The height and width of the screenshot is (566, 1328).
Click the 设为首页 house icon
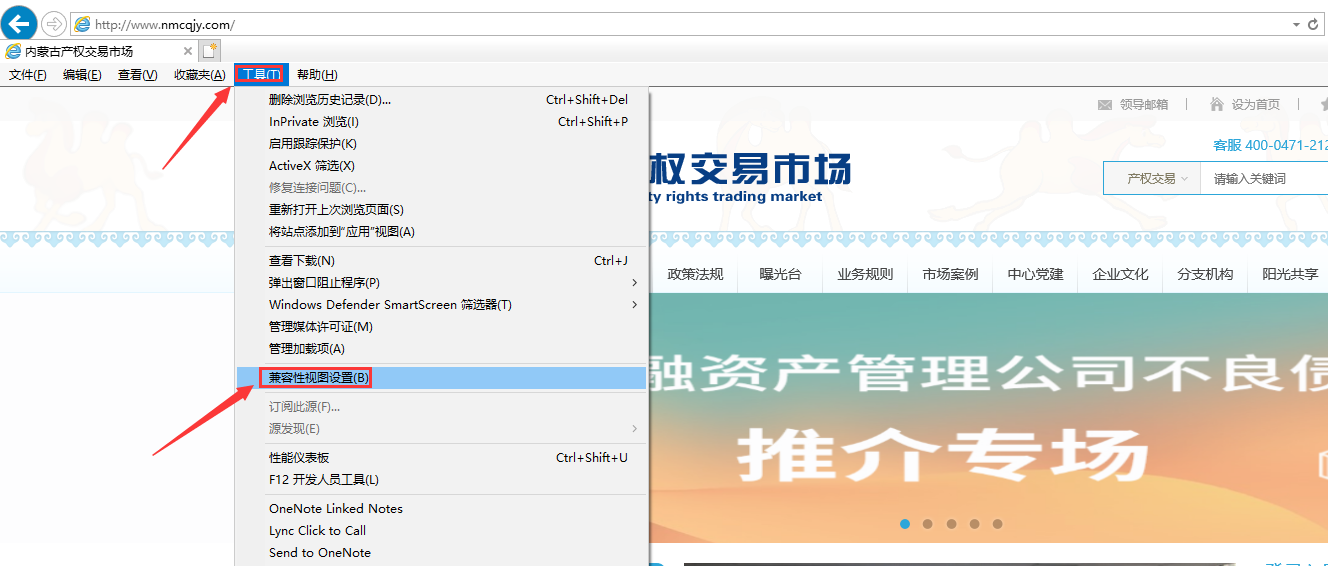click(1217, 104)
